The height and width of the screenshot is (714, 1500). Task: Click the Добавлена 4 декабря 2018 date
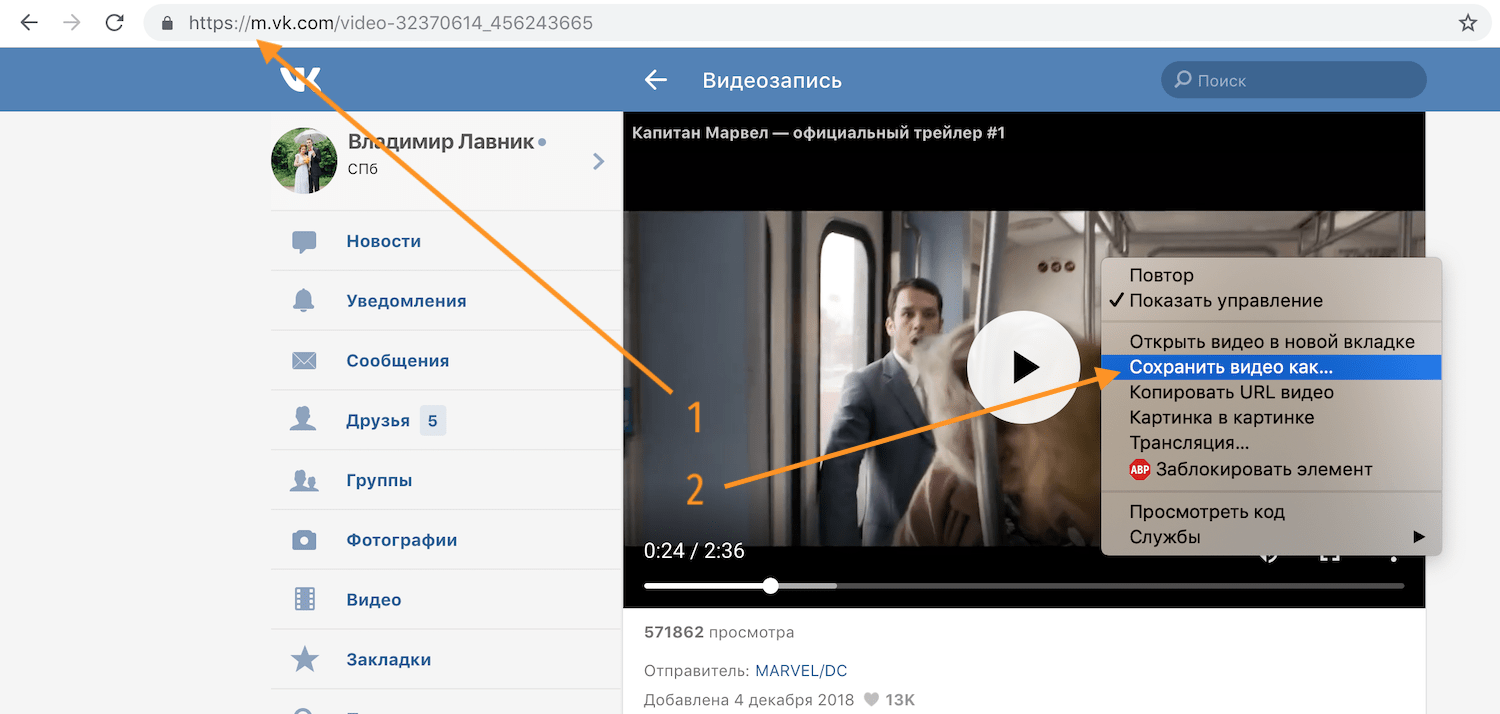tap(749, 700)
